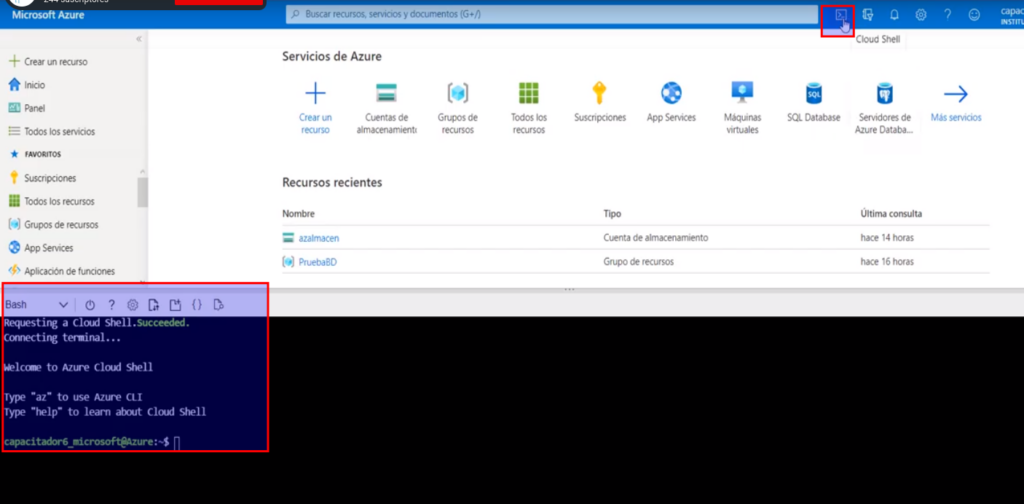1024x504 pixels.
Task: Open Grupos de recursos service tile
Action: coord(458,108)
